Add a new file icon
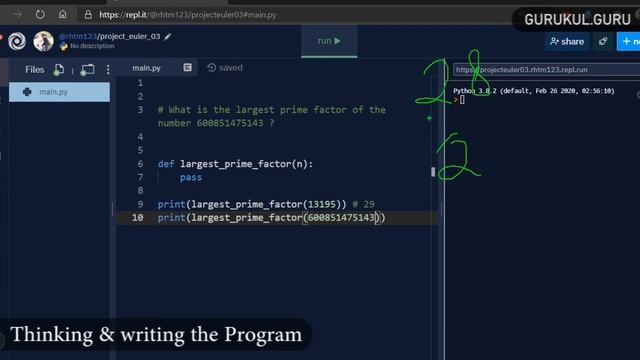 59,70
